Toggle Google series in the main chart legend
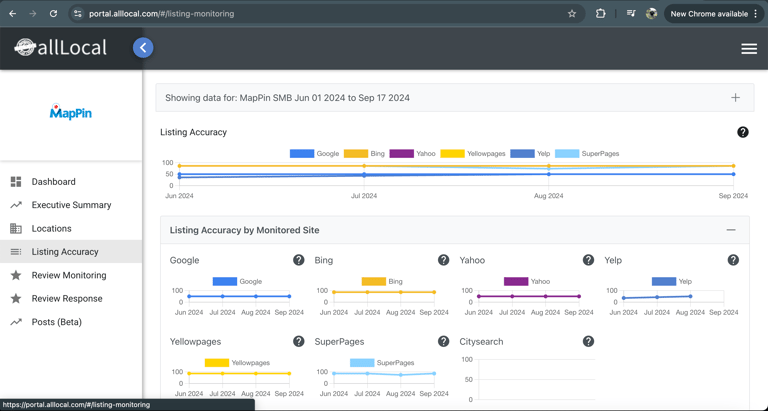768x411 pixels. [x=314, y=153]
